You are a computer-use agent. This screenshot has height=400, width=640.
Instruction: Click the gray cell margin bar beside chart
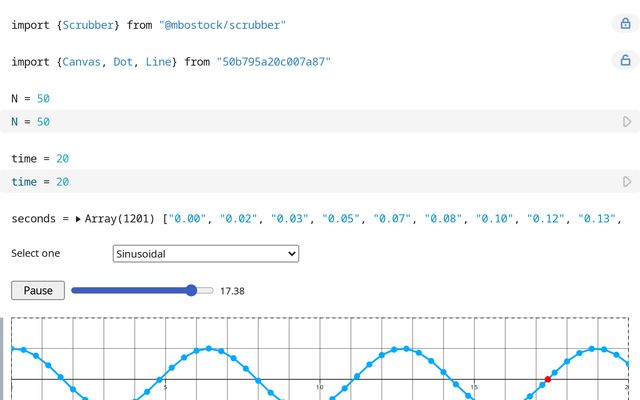tap(2, 358)
